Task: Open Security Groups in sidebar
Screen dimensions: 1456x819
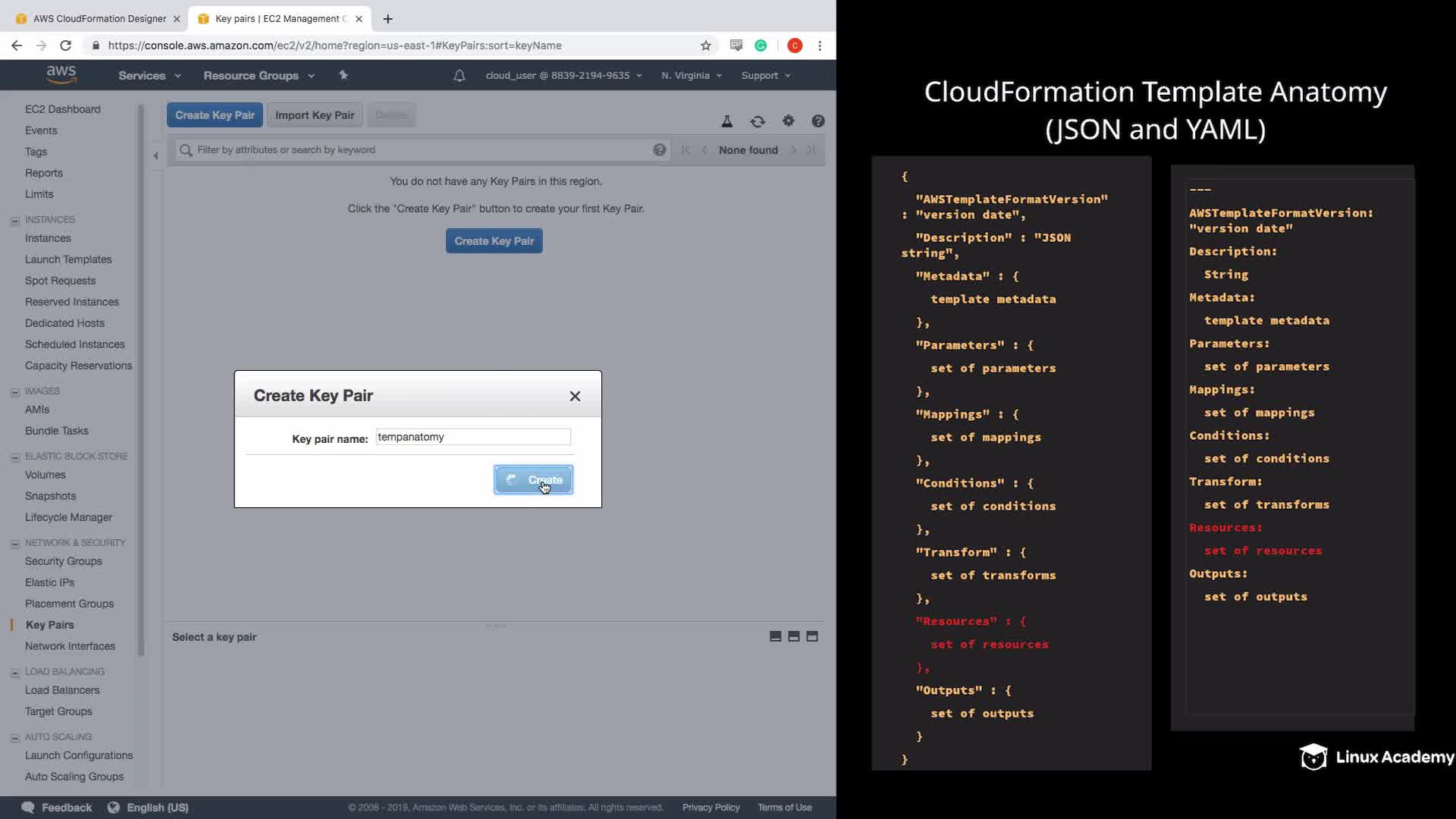Action: point(64,561)
